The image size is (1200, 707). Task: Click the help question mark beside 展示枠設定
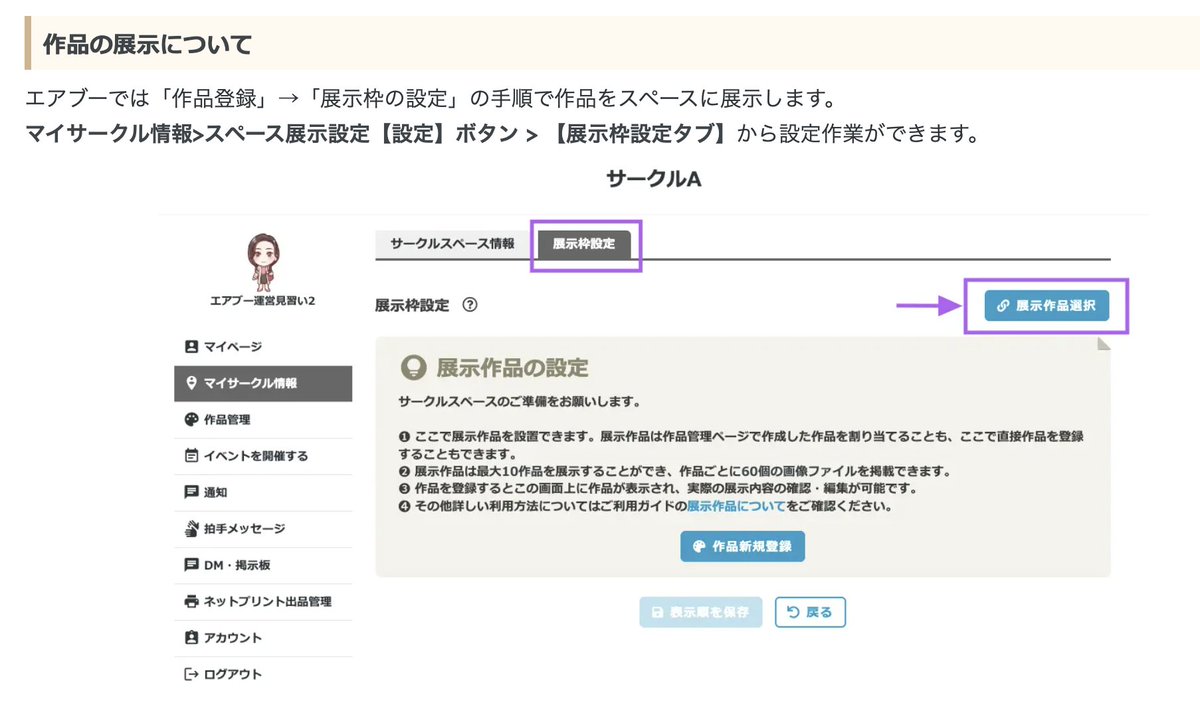[470, 306]
